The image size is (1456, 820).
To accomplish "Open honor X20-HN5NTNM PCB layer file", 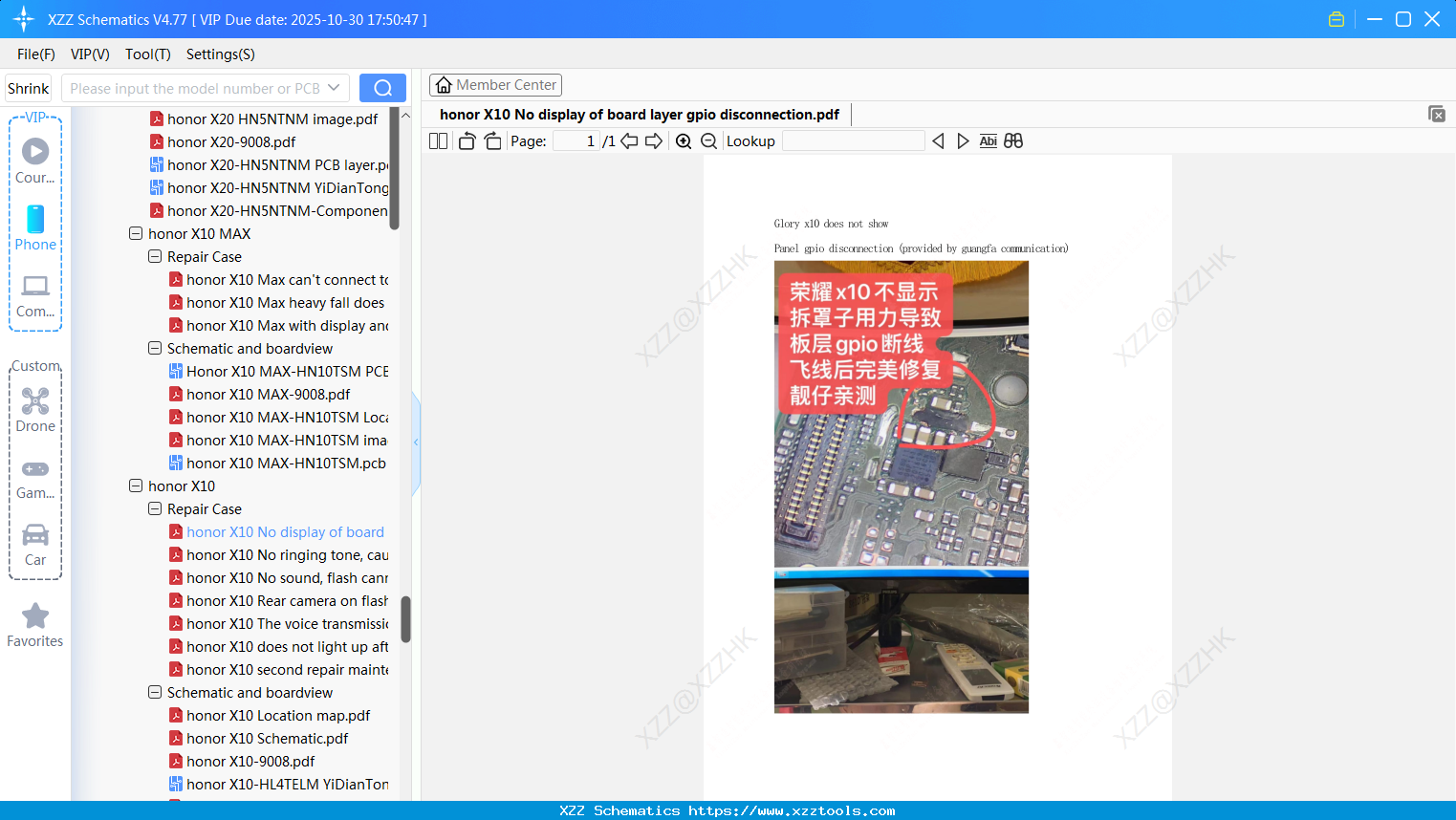I will 270,164.
